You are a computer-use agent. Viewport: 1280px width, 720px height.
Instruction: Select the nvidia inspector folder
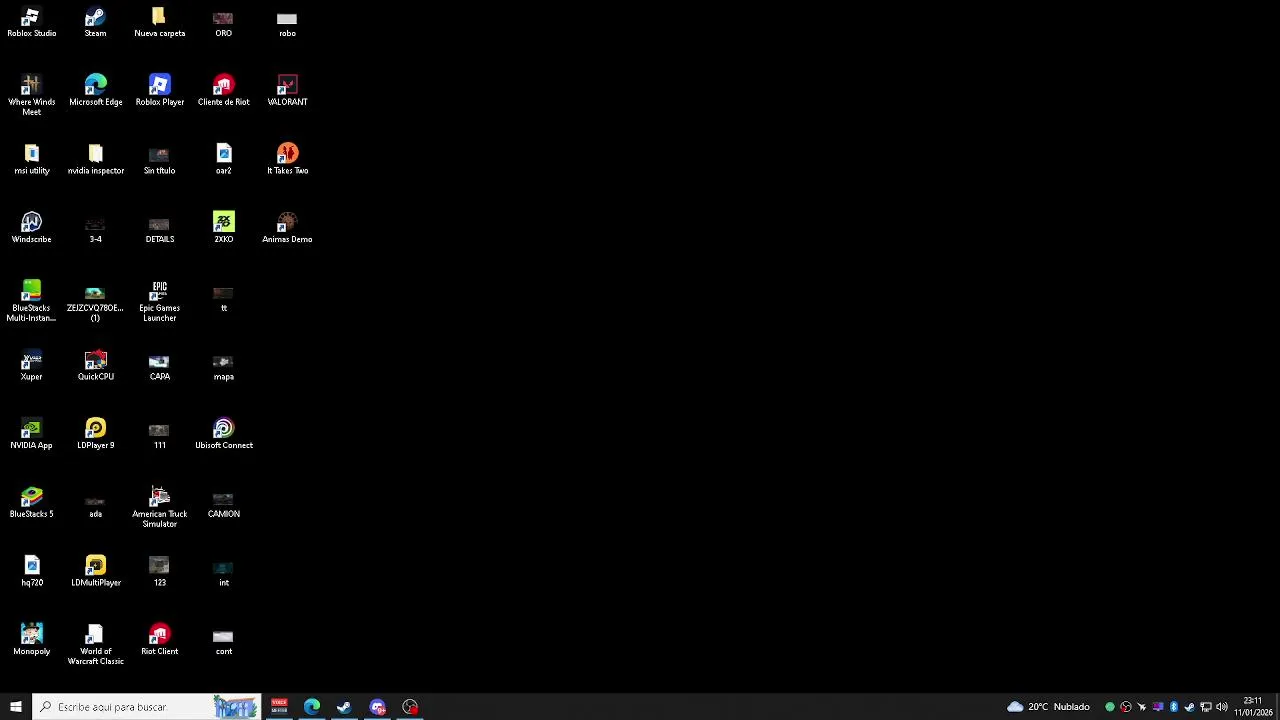95,160
